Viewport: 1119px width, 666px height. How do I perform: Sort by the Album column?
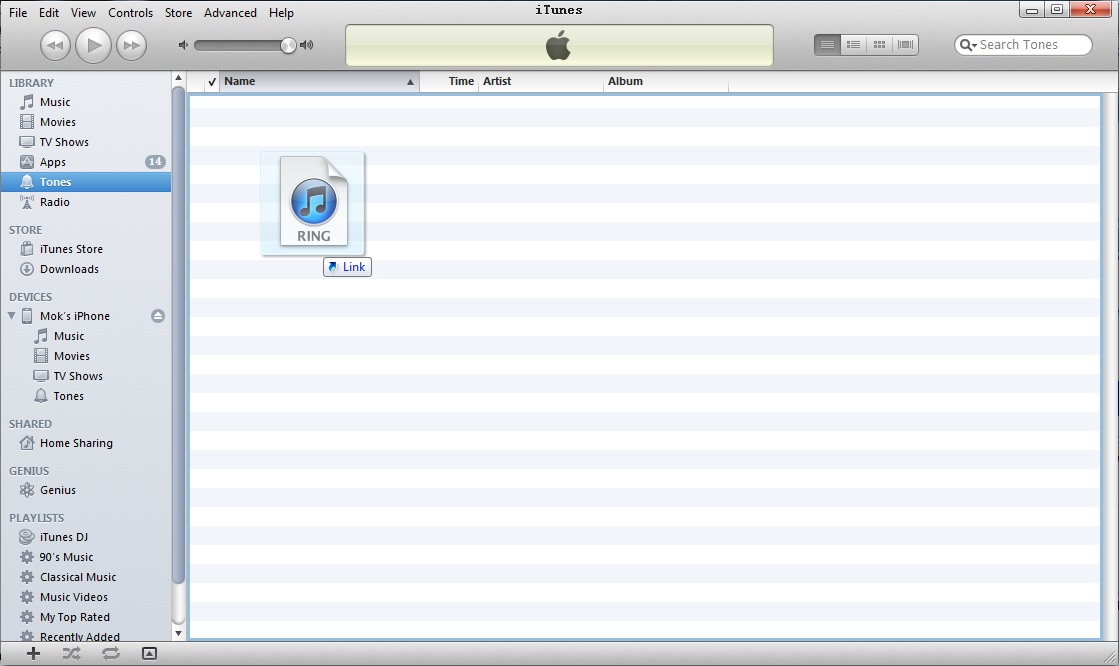coord(666,81)
